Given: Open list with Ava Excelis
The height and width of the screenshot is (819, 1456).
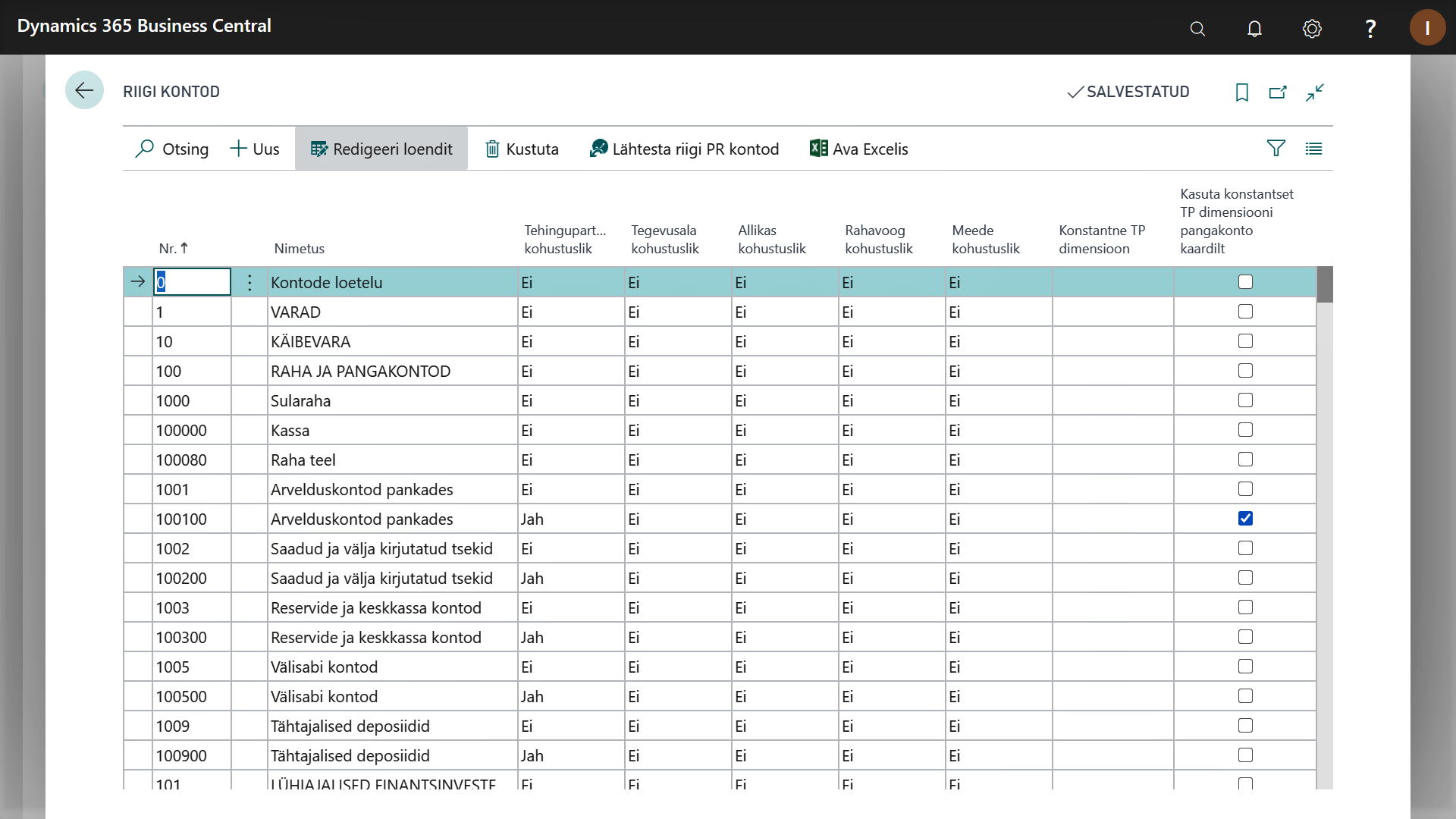Looking at the screenshot, I should (x=858, y=149).
